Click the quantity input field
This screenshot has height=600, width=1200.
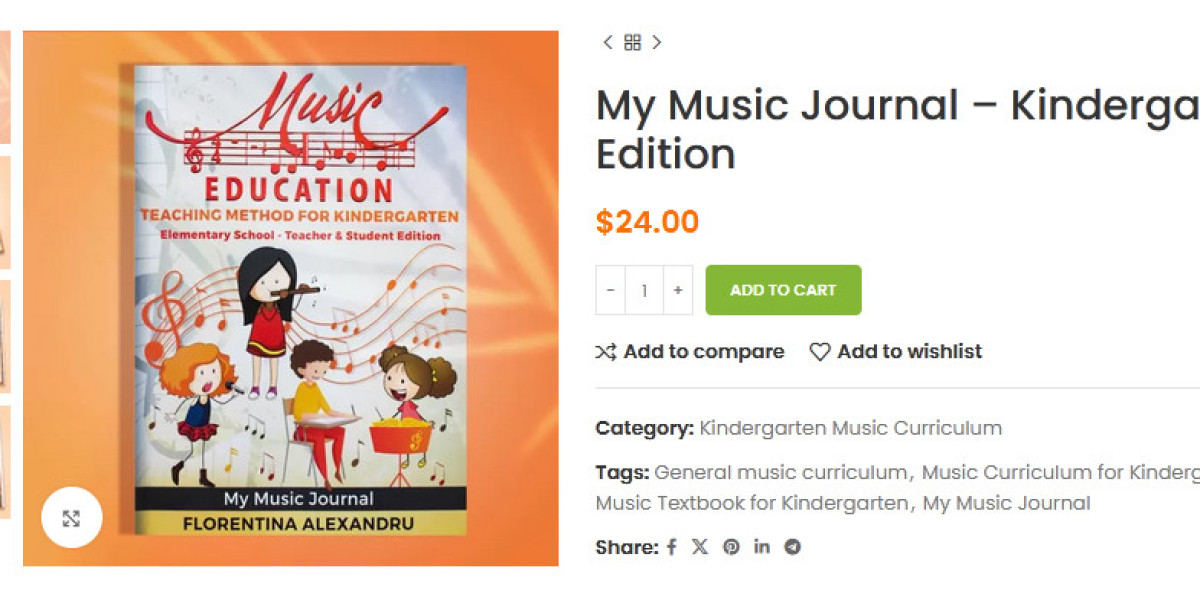644,290
